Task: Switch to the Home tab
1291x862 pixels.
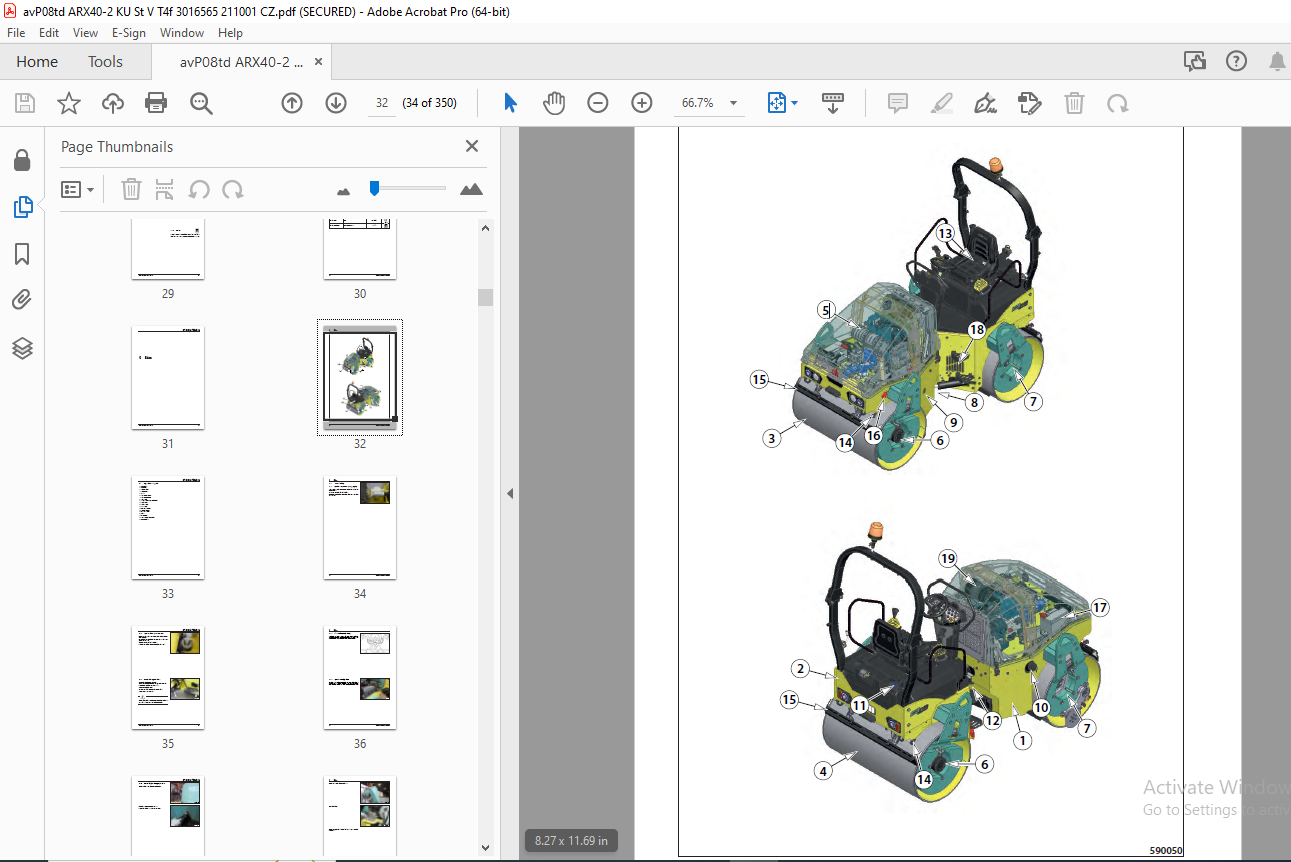Action: (x=37, y=62)
